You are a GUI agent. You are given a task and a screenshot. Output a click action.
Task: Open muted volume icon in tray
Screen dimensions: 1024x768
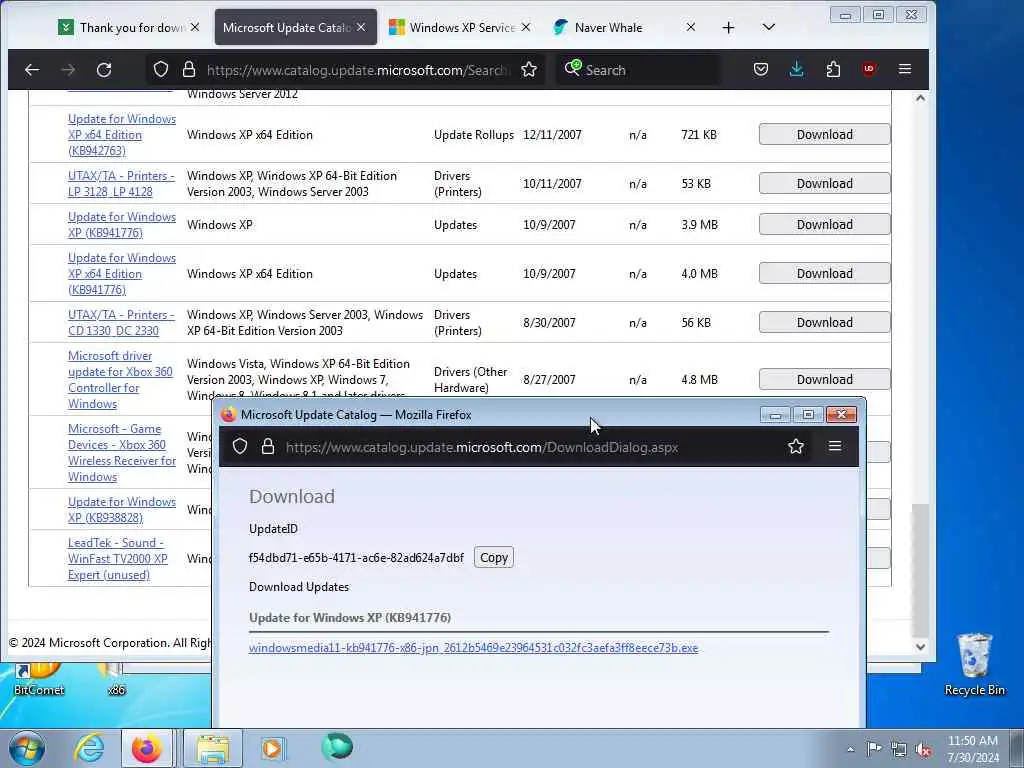(x=923, y=750)
